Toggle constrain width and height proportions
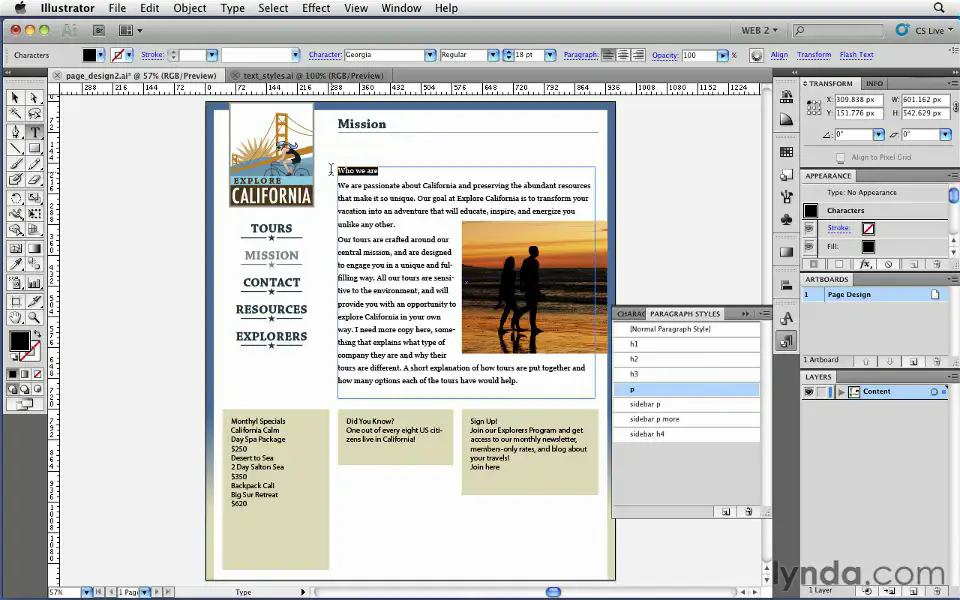The width and height of the screenshot is (960, 600). click(956, 107)
